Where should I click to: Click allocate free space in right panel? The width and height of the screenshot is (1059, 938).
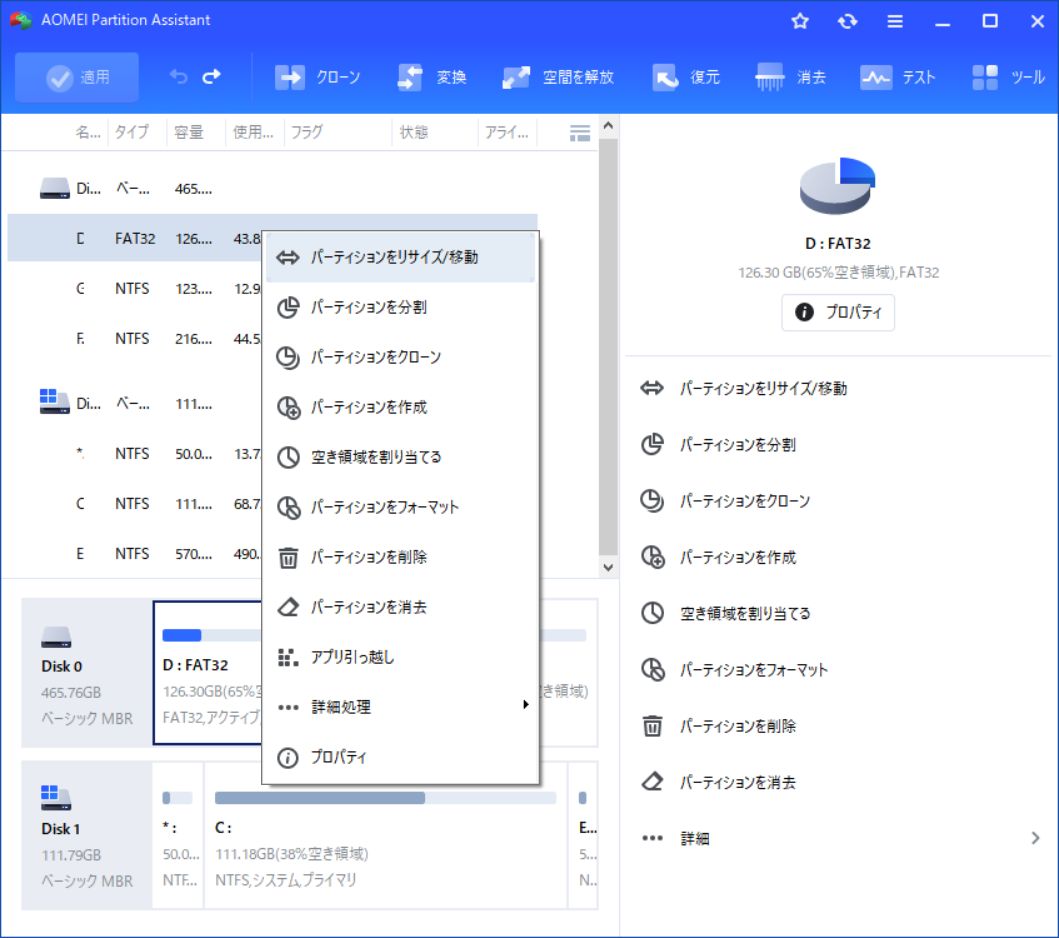tap(725, 613)
